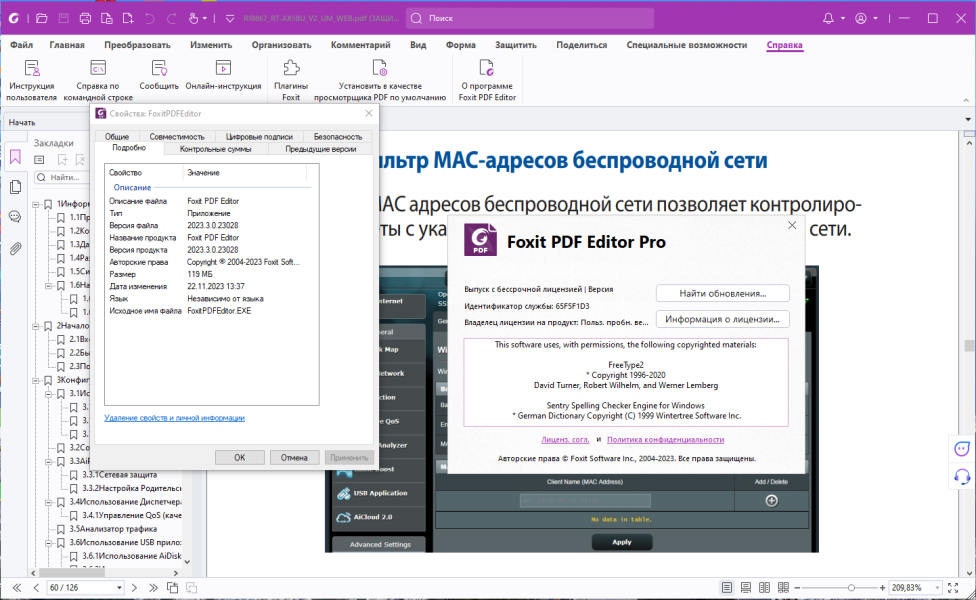The image size is (976, 600).
Task: Open О программе Foxit PDF Editor
Action: coord(487,80)
